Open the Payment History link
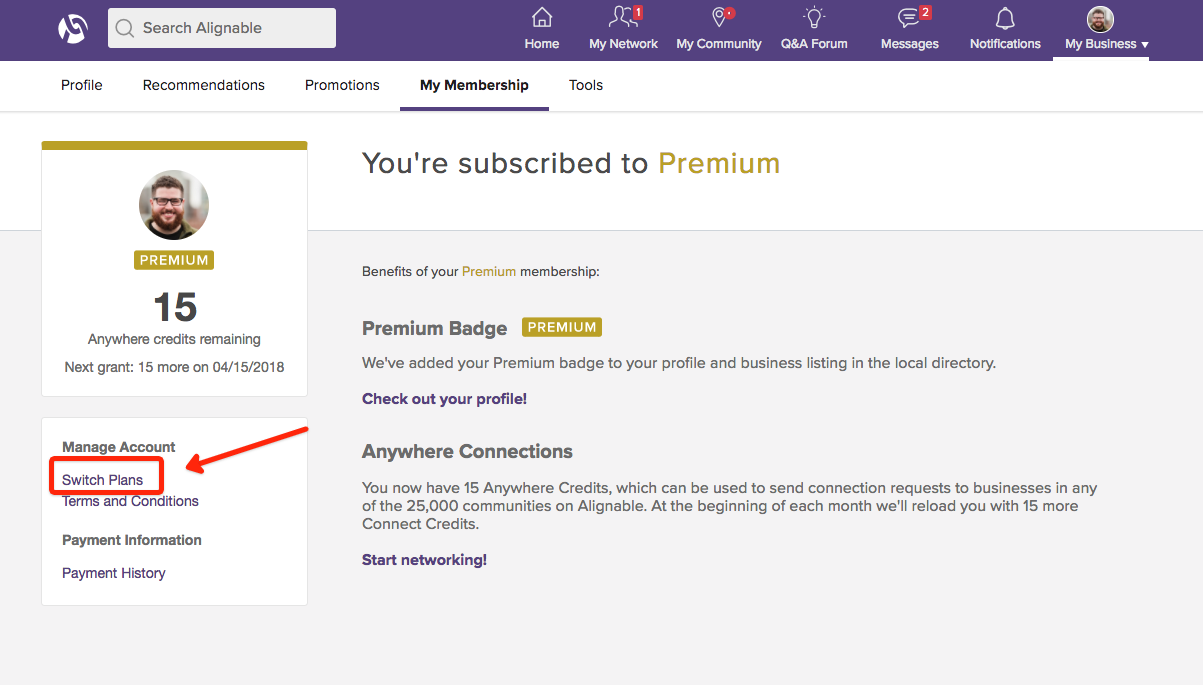The width and height of the screenshot is (1203, 685). [x=113, y=573]
